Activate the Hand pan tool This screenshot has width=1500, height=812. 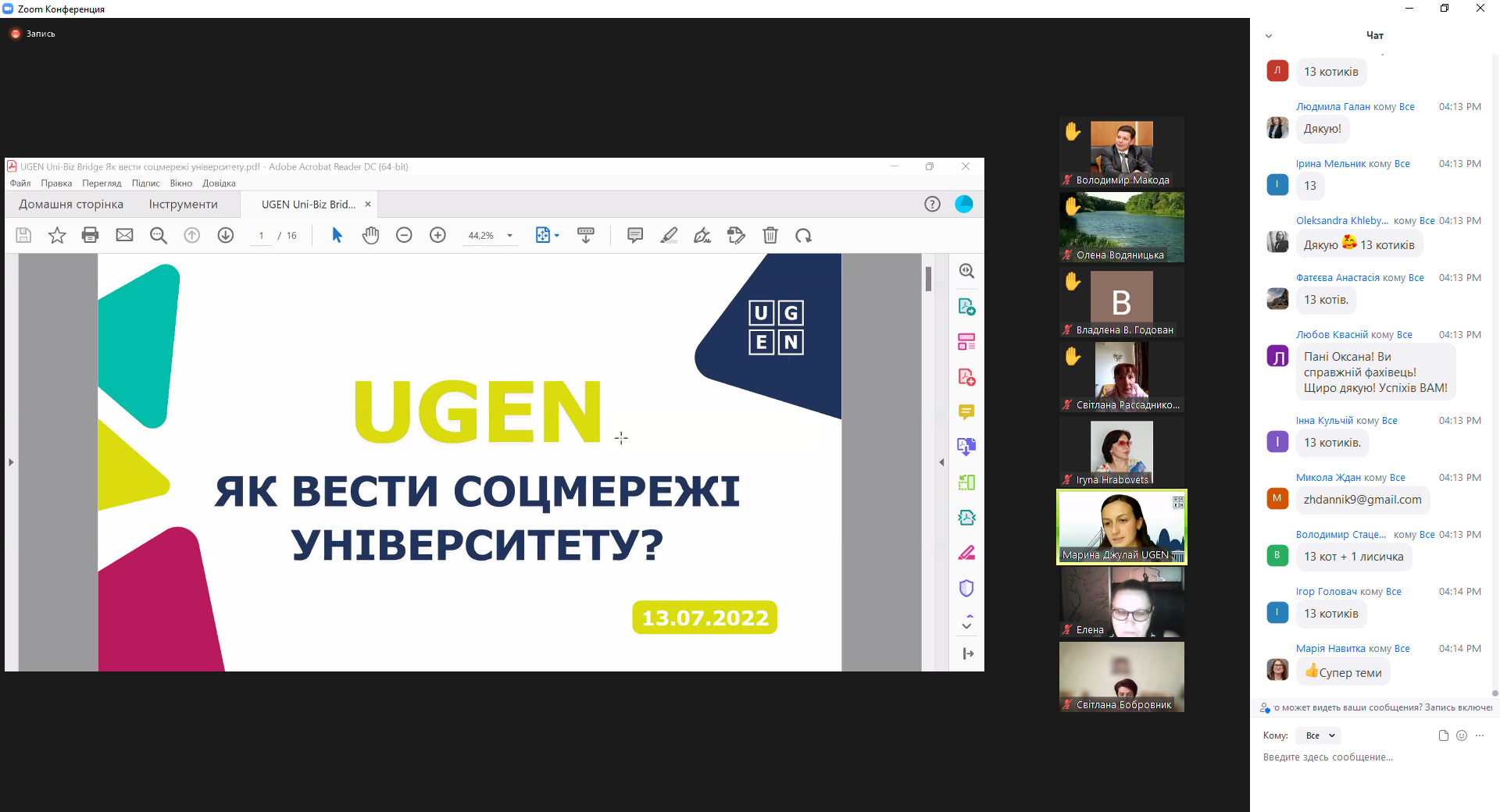(370, 235)
